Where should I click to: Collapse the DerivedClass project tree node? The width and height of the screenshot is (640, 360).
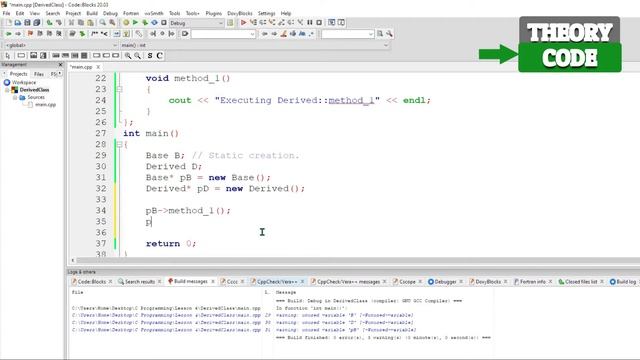7,90
